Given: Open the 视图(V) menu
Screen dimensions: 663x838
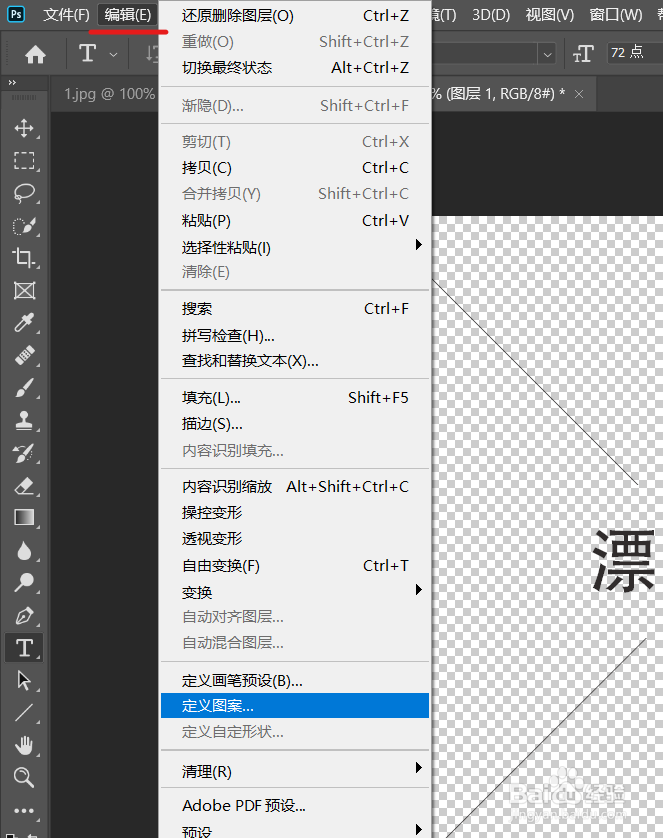Looking at the screenshot, I should (x=550, y=14).
